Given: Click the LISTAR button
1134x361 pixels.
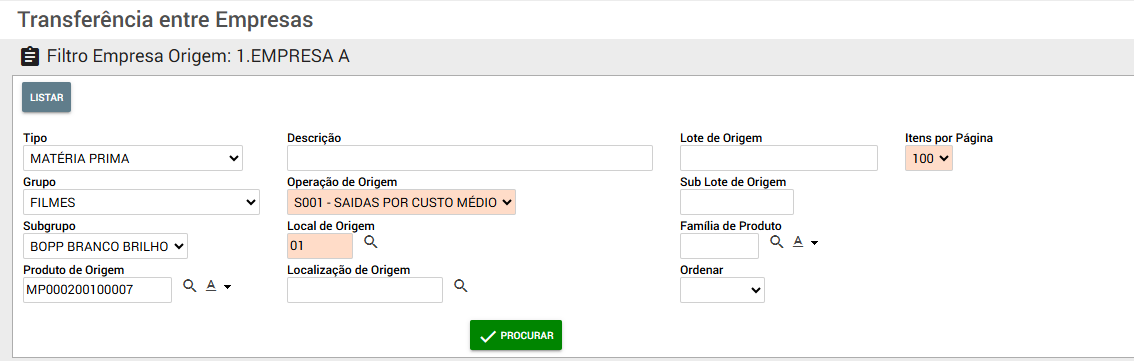Looking at the screenshot, I should tap(46, 98).
